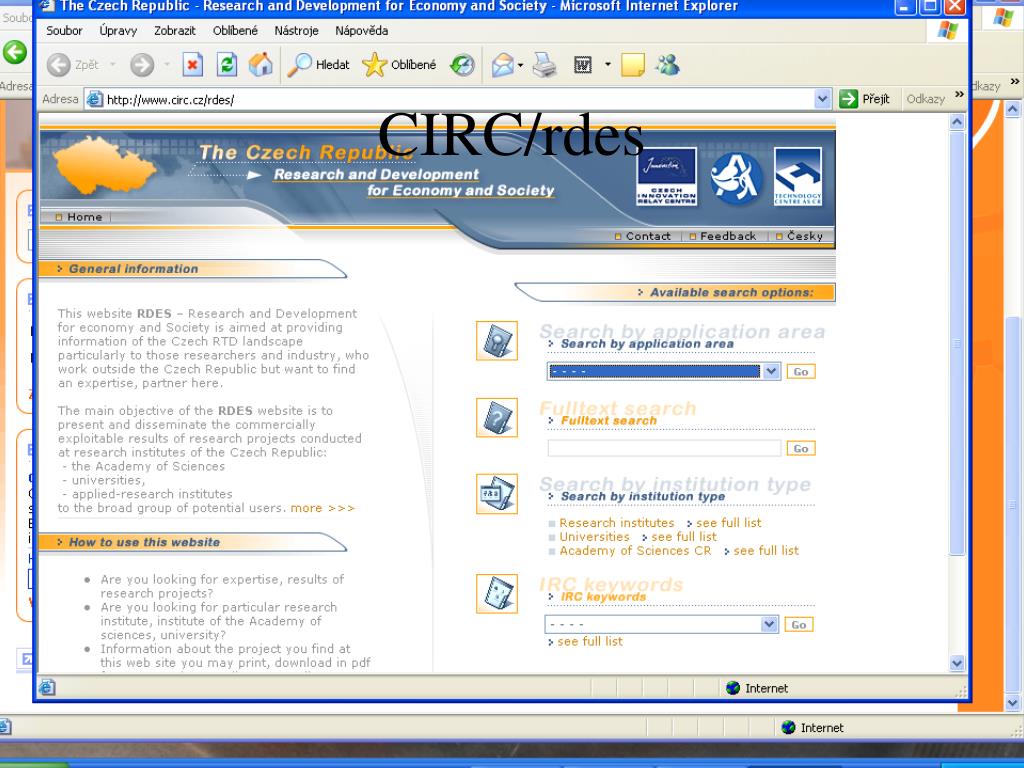Open the yellow Discuss note icon
This screenshot has width=1024, height=768.
click(633, 65)
